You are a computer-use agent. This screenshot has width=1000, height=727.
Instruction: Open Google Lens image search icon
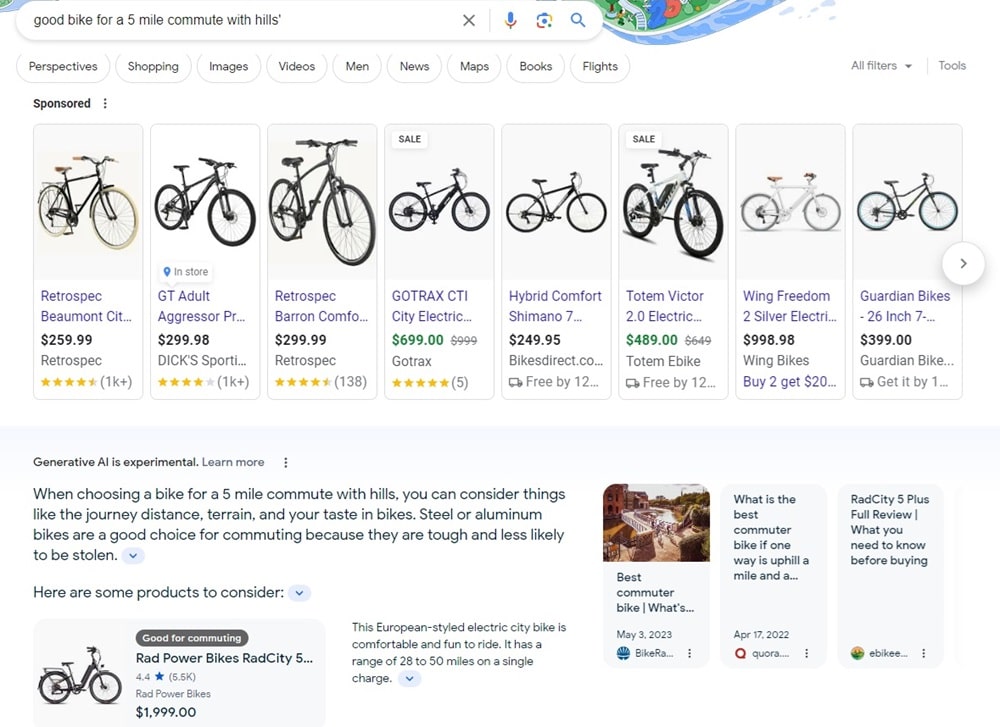pyautogui.click(x=543, y=20)
